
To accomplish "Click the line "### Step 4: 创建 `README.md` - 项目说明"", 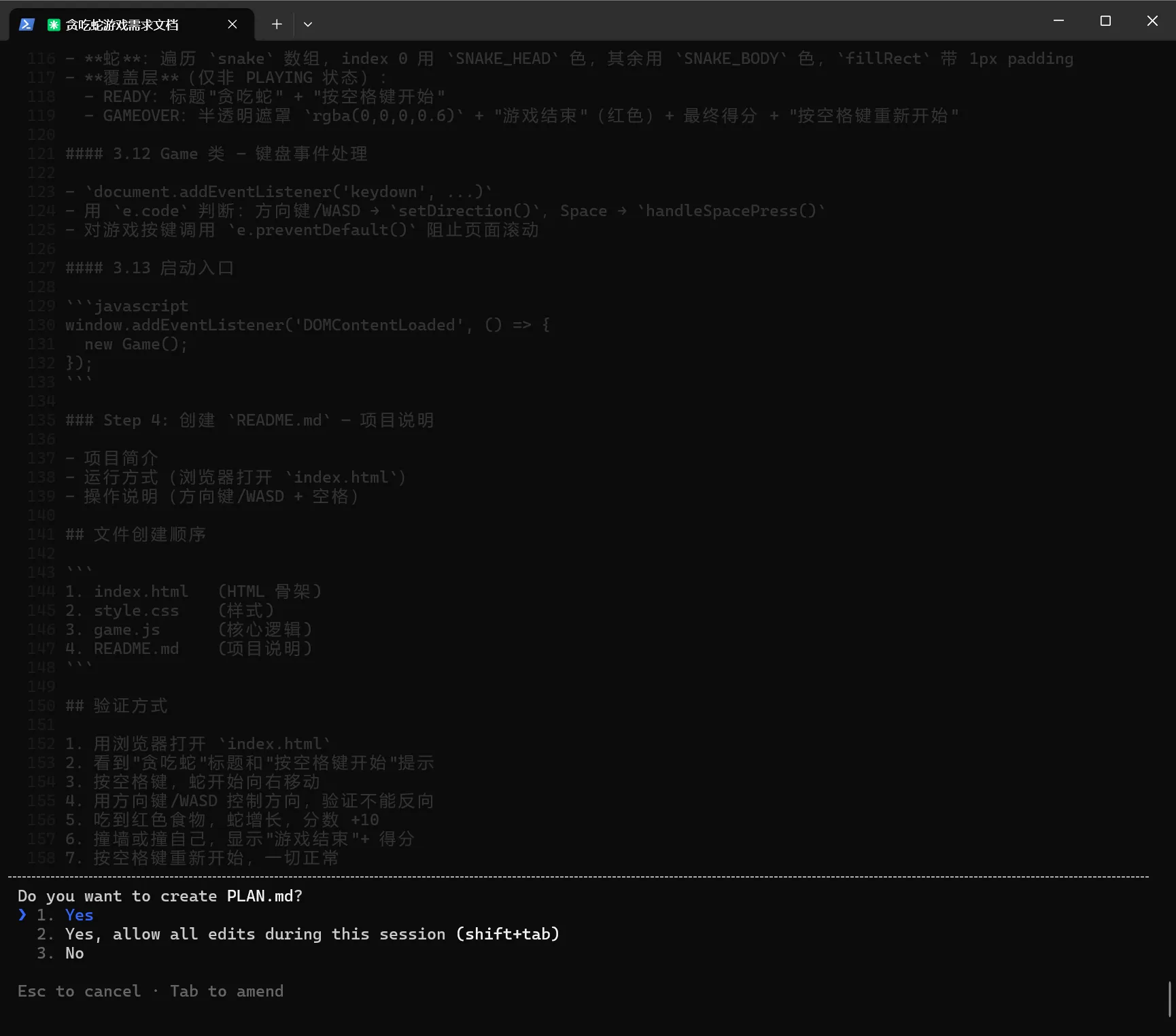I will pyautogui.click(x=249, y=420).
